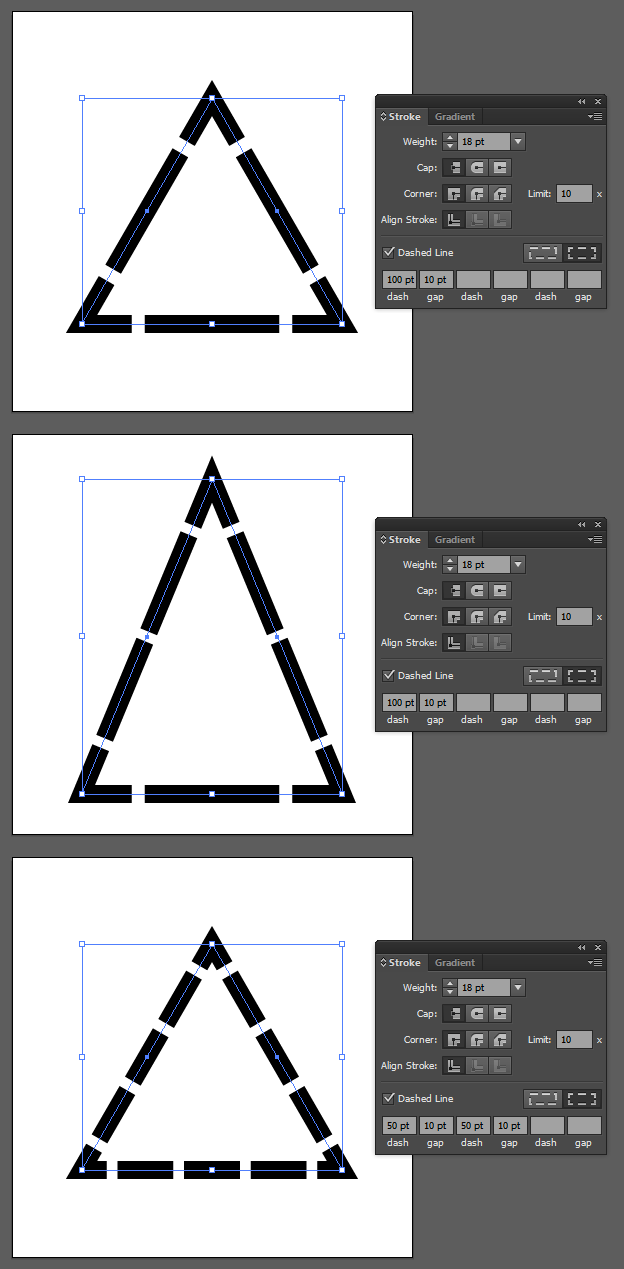Image resolution: width=624 pixels, height=1269 pixels.
Task: Open the bottom Stroke panel's flyout menu
Action: [x=596, y=962]
